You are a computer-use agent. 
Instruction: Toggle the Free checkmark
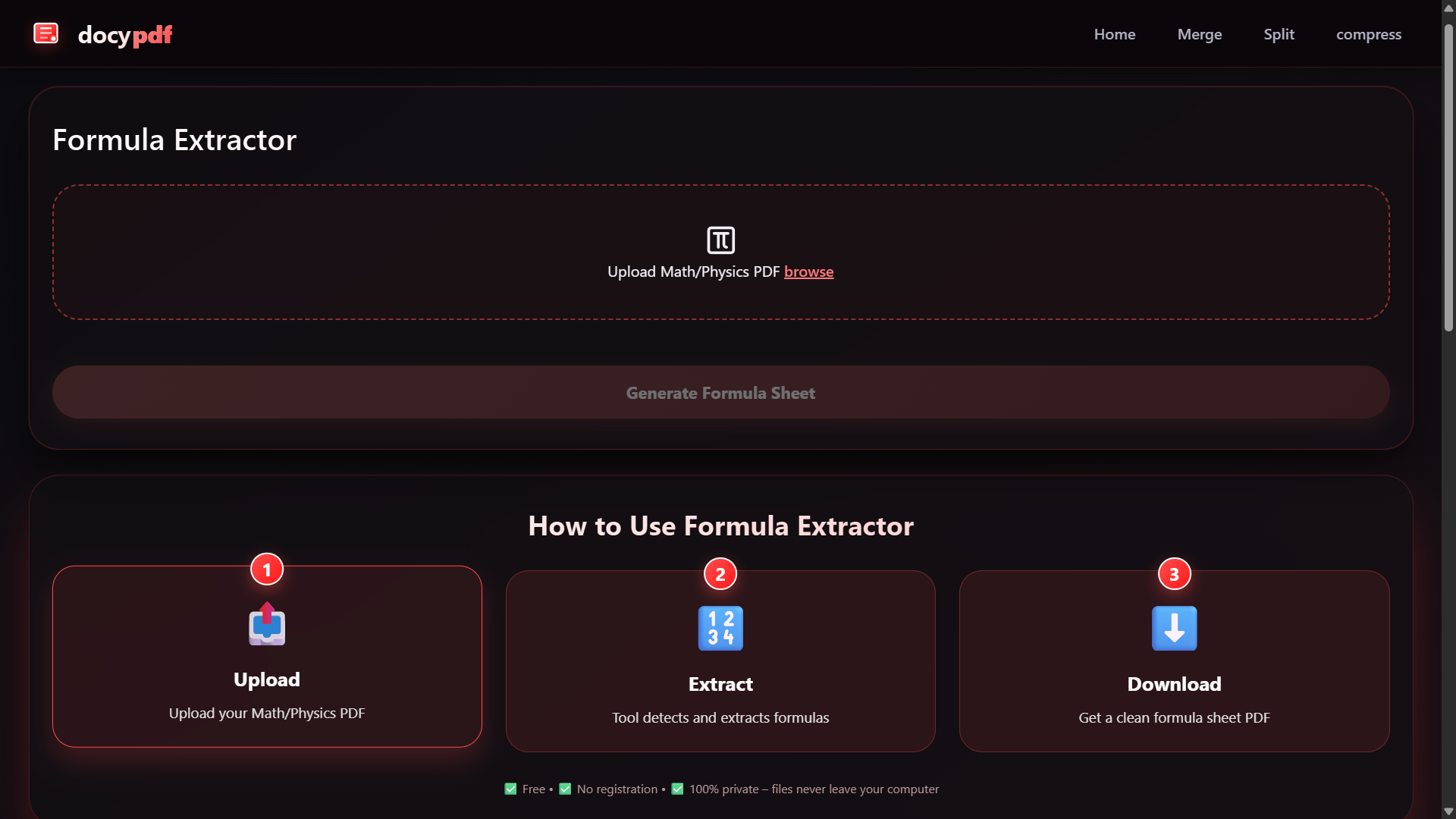pos(510,789)
